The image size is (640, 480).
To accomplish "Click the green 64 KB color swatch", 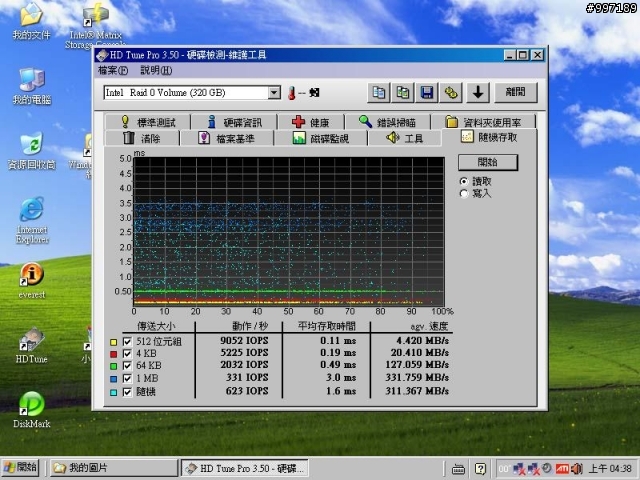I will pyautogui.click(x=113, y=366).
